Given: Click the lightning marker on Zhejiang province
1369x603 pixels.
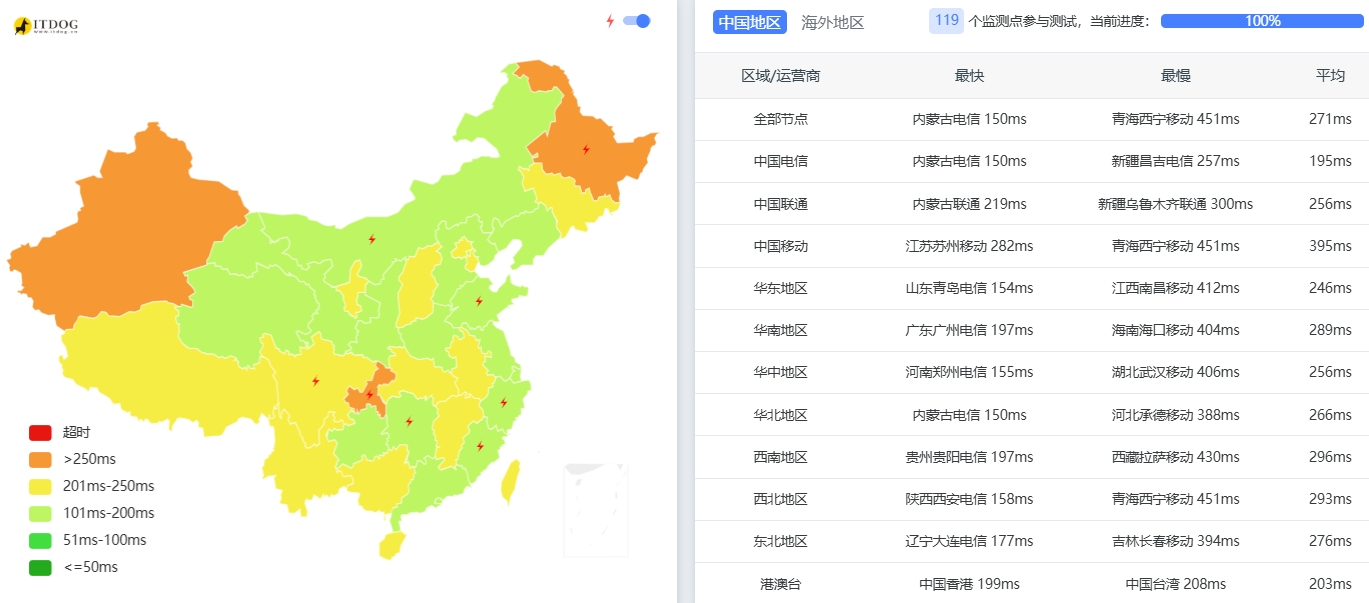Looking at the screenshot, I should [503, 403].
